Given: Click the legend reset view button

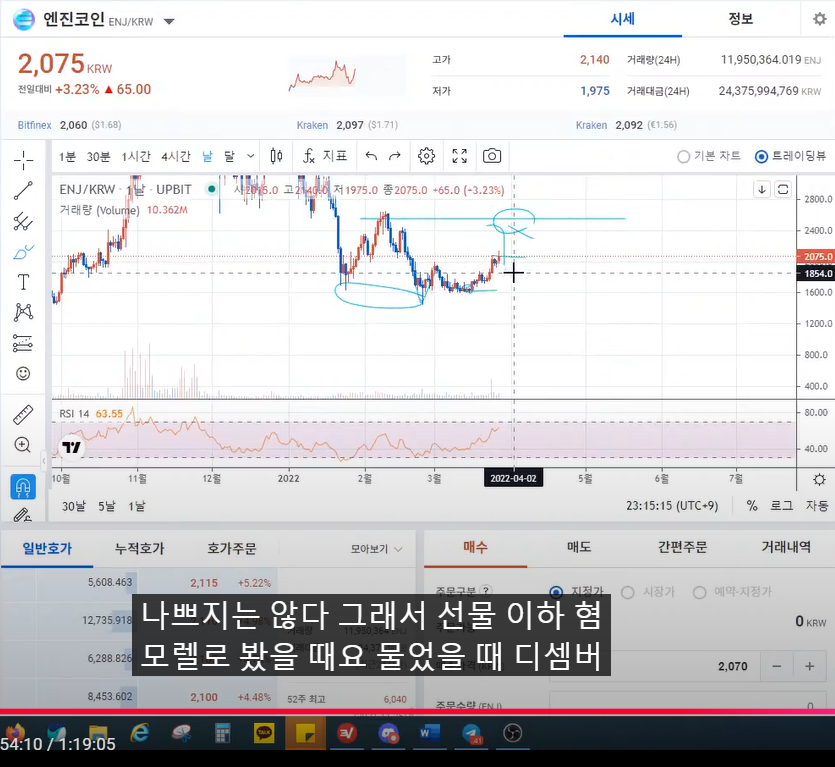Looking at the screenshot, I should point(783,190).
